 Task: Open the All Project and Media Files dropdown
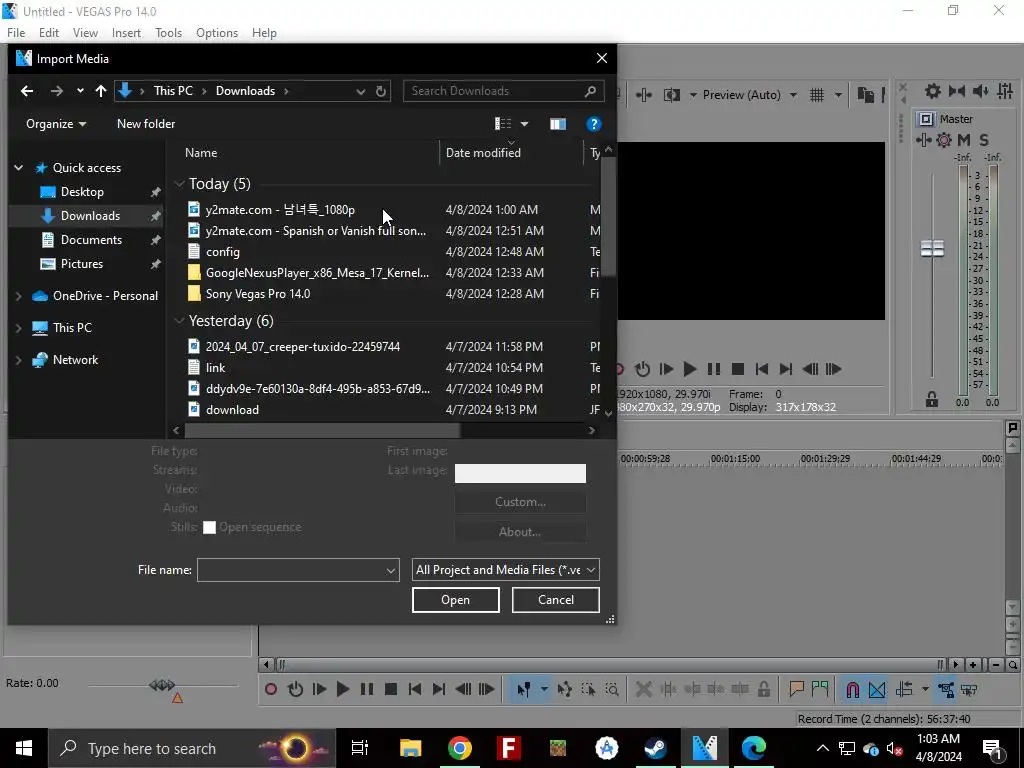505,570
